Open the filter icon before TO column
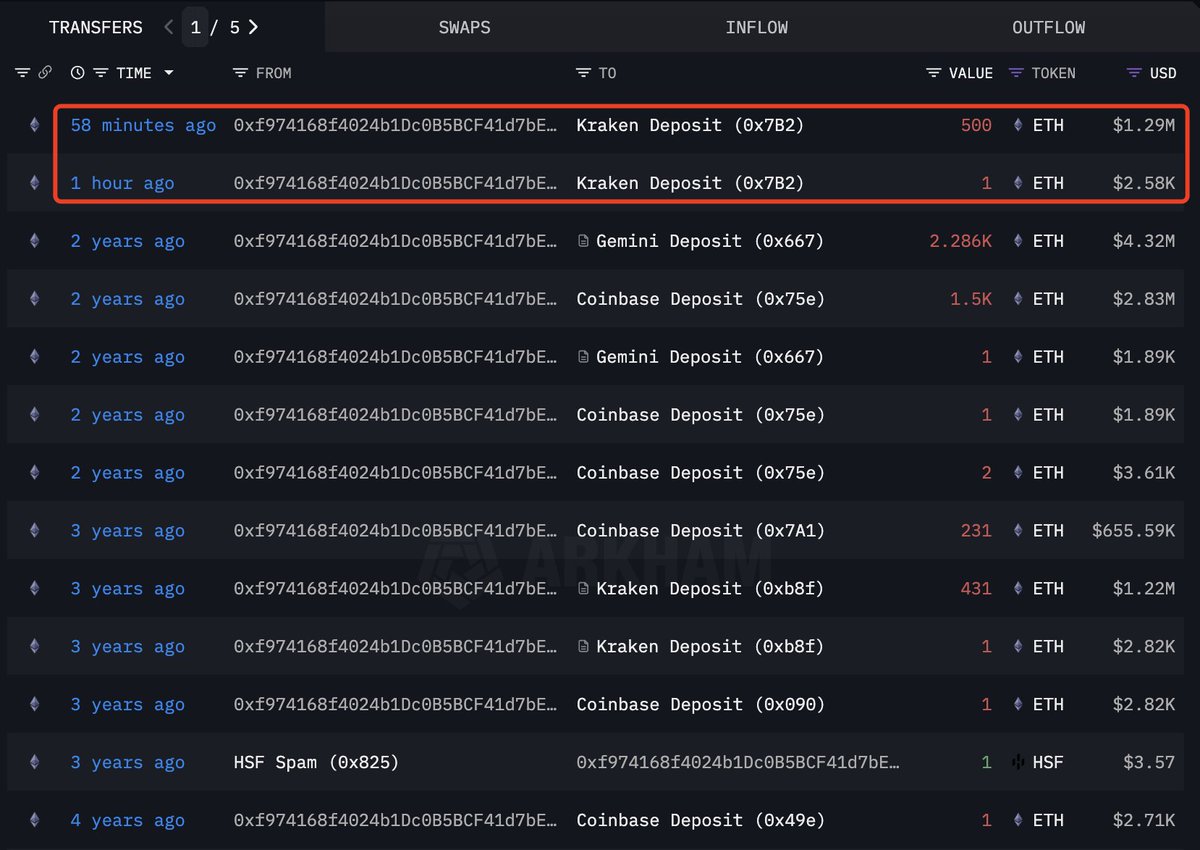Screen dimensions: 1200x850 [584, 73]
